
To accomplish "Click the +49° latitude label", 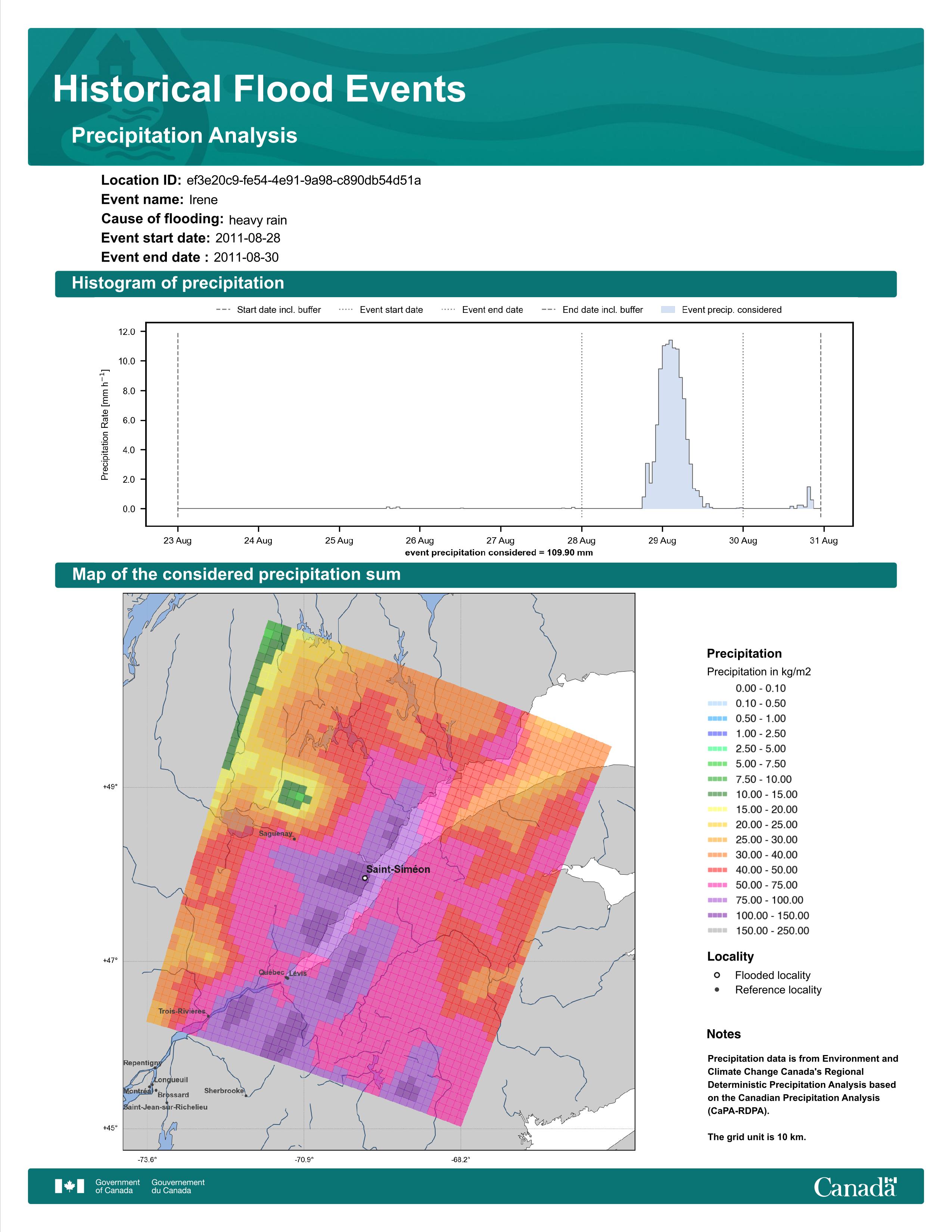I will pos(110,787).
